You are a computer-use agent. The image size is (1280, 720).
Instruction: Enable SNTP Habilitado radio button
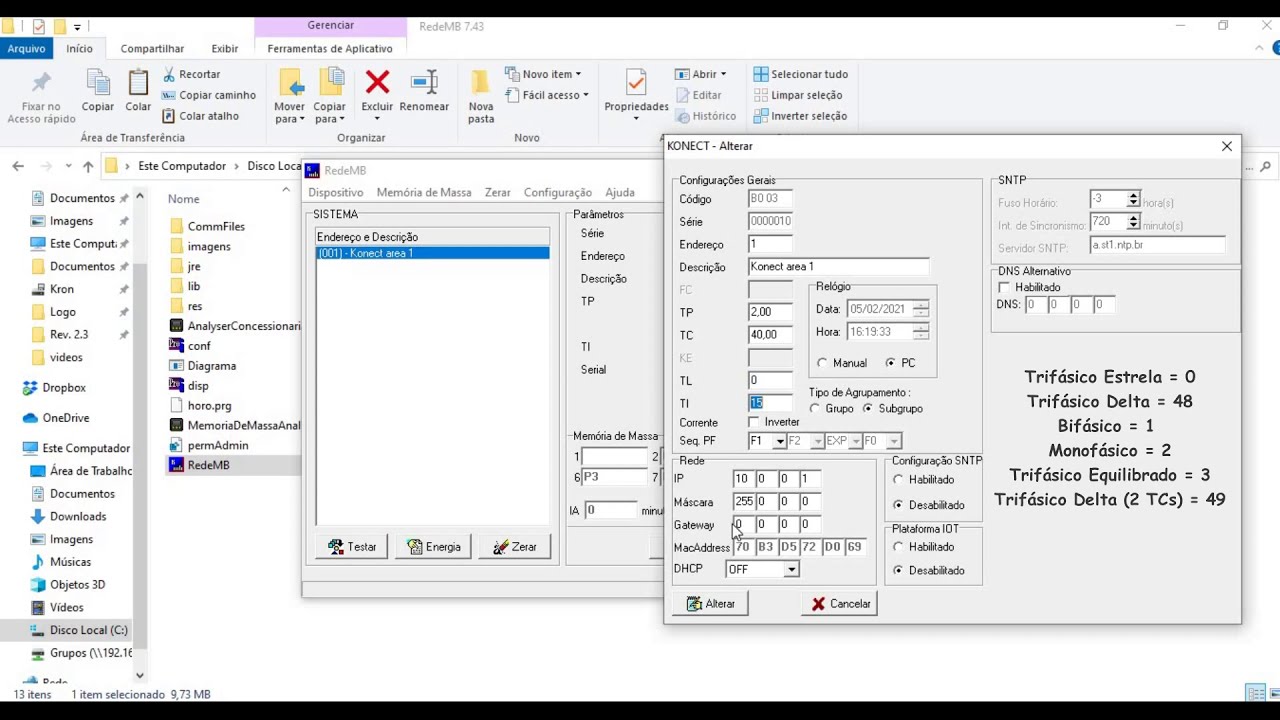pyautogui.click(x=898, y=480)
